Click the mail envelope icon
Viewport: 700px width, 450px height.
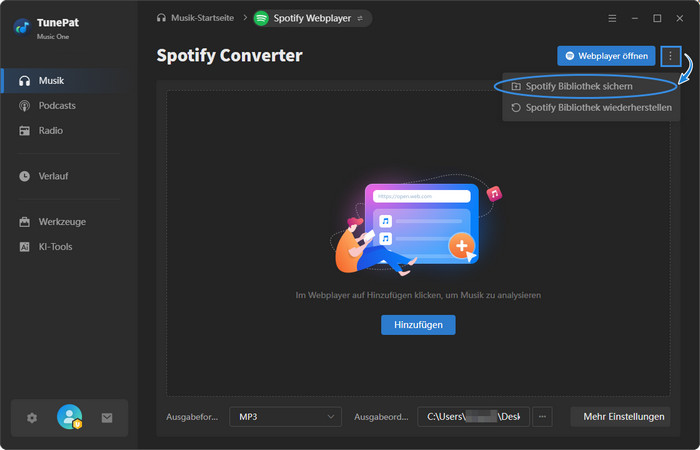click(x=107, y=418)
